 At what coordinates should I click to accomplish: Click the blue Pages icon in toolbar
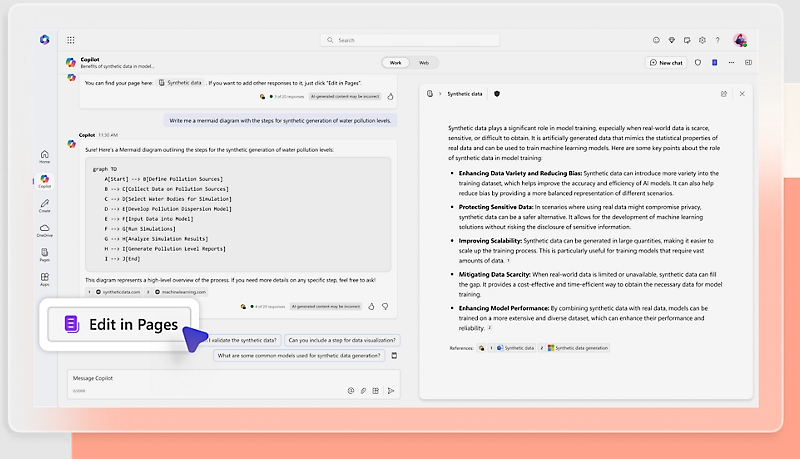point(715,63)
